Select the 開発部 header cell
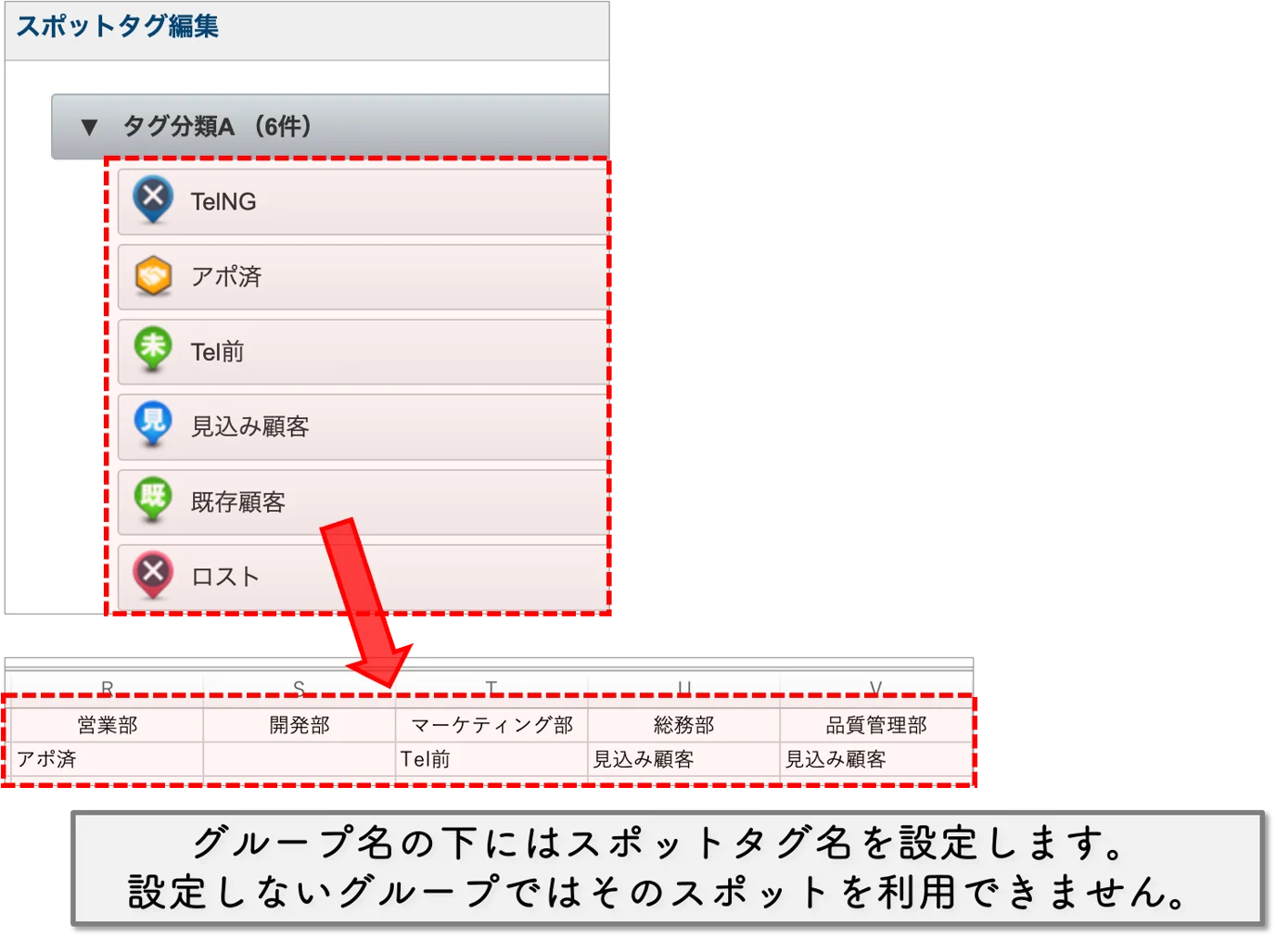The image size is (1276, 952). click(x=300, y=725)
